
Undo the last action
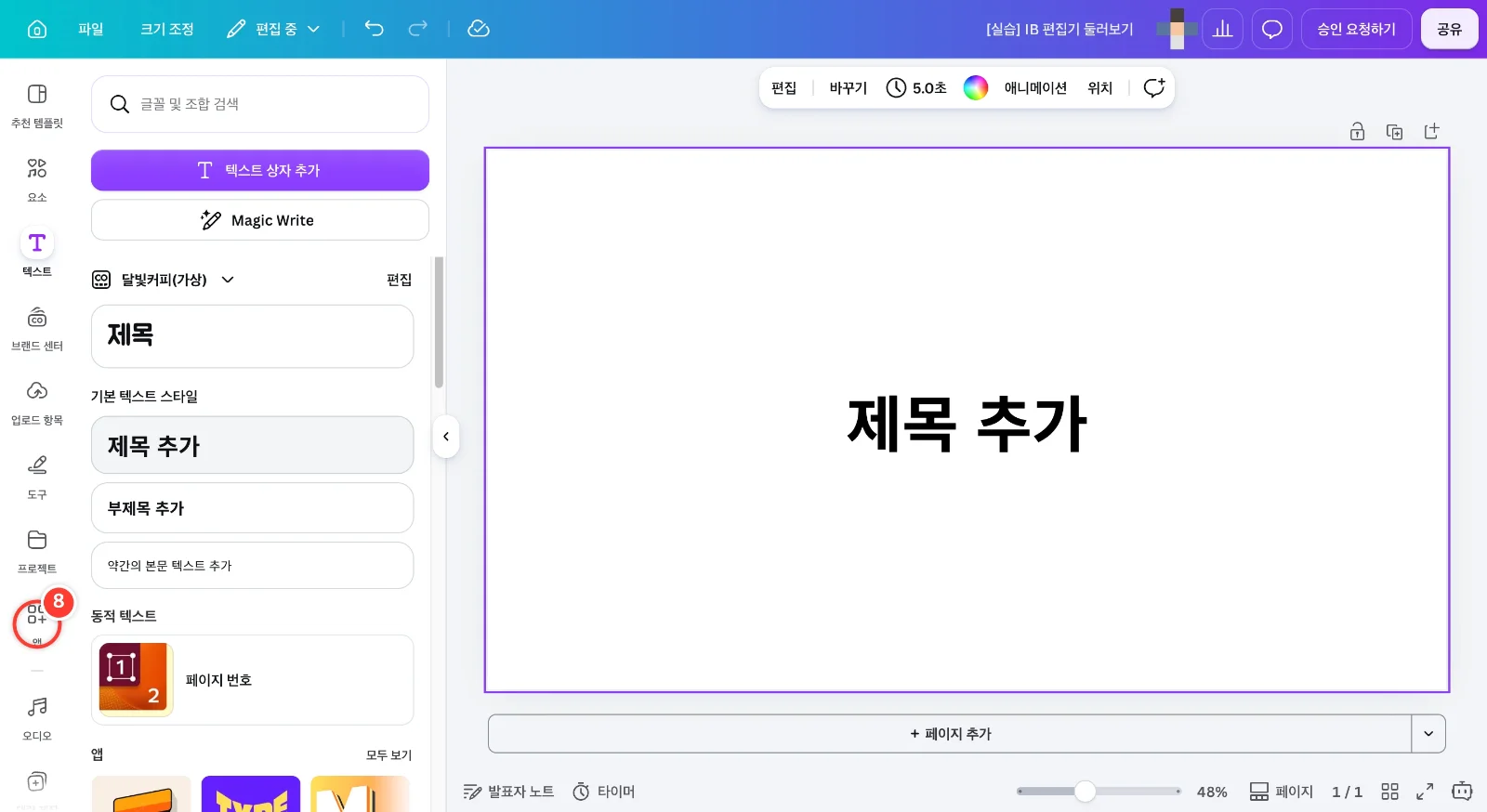pyautogui.click(x=374, y=29)
